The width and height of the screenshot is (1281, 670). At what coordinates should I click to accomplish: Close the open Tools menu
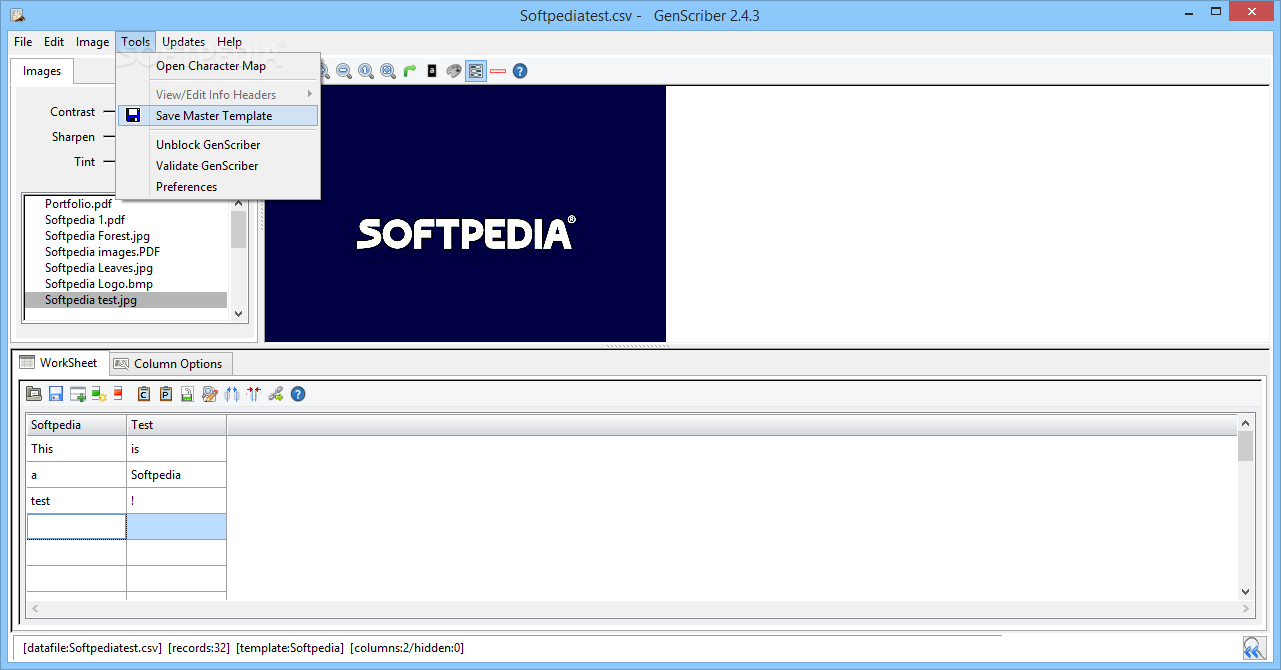pos(136,42)
